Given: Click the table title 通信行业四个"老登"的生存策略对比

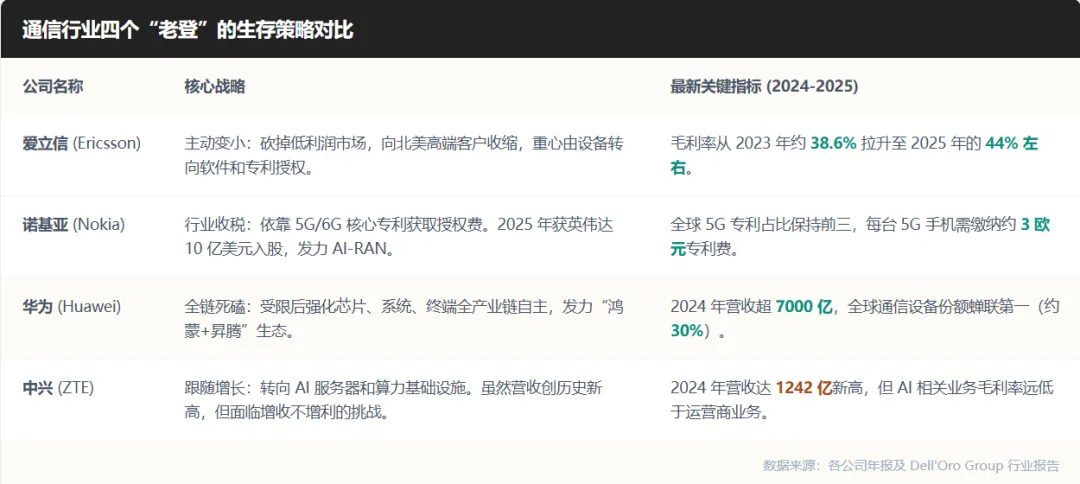Looking at the screenshot, I should click(187, 31).
